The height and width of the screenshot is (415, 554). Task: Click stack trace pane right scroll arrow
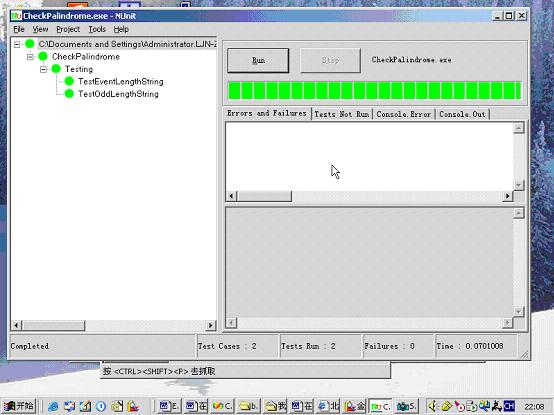[507, 322]
